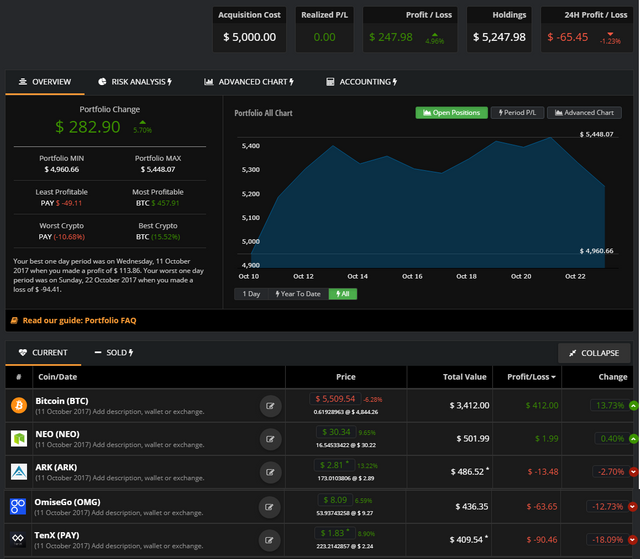This screenshot has width=640, height=559.
Task: Click the TenX coin logo
Action: (18, 537)
